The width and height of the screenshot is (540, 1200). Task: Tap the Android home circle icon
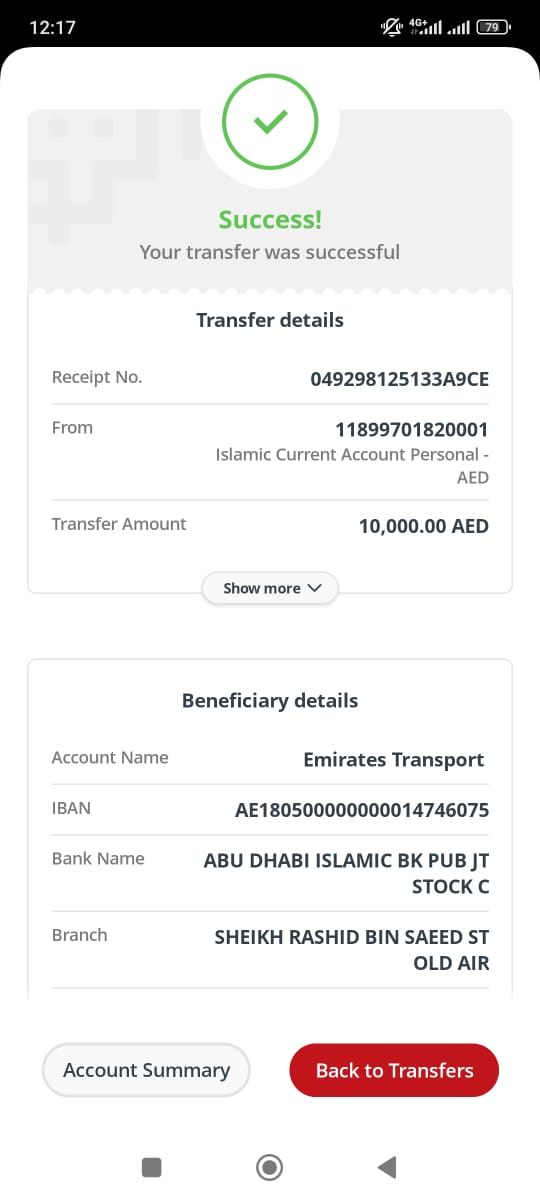point(270,1166)
